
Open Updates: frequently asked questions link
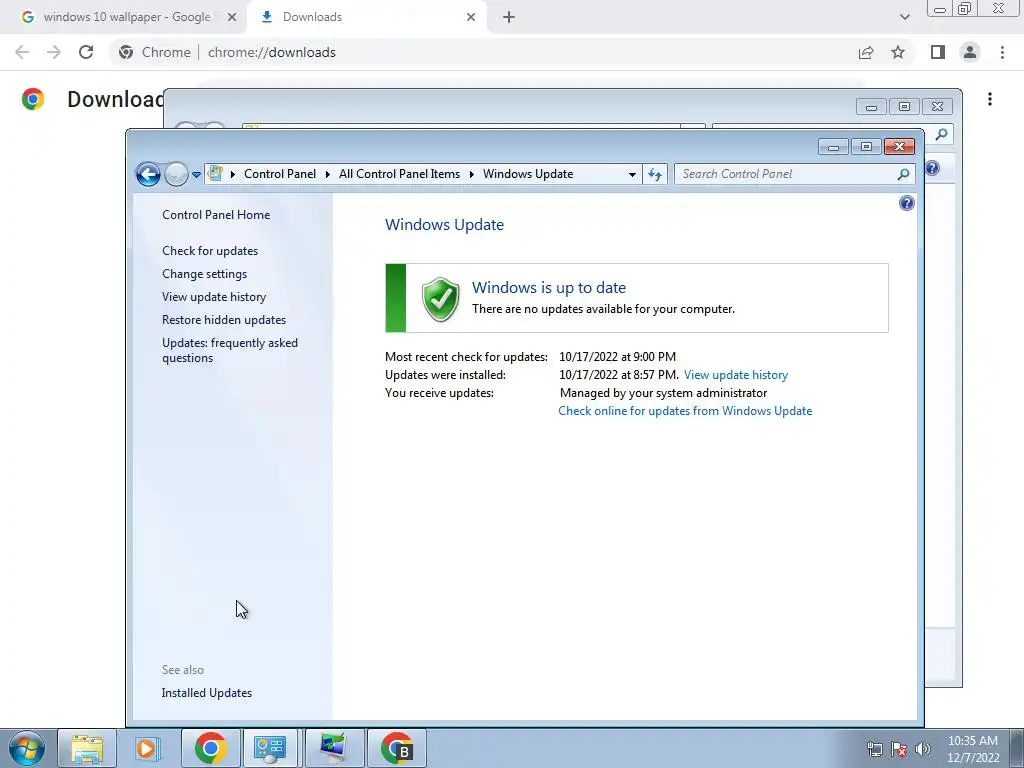coord(230,350)
